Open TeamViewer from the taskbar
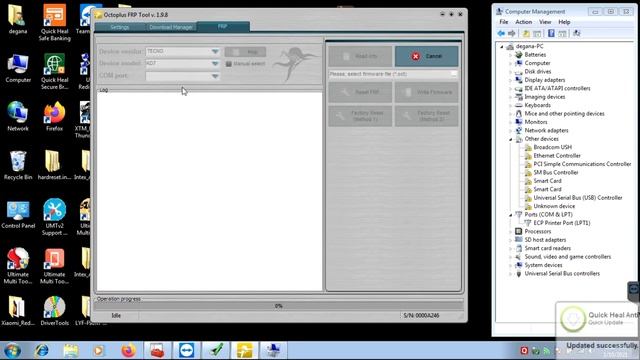 click(x=187, y=351)
